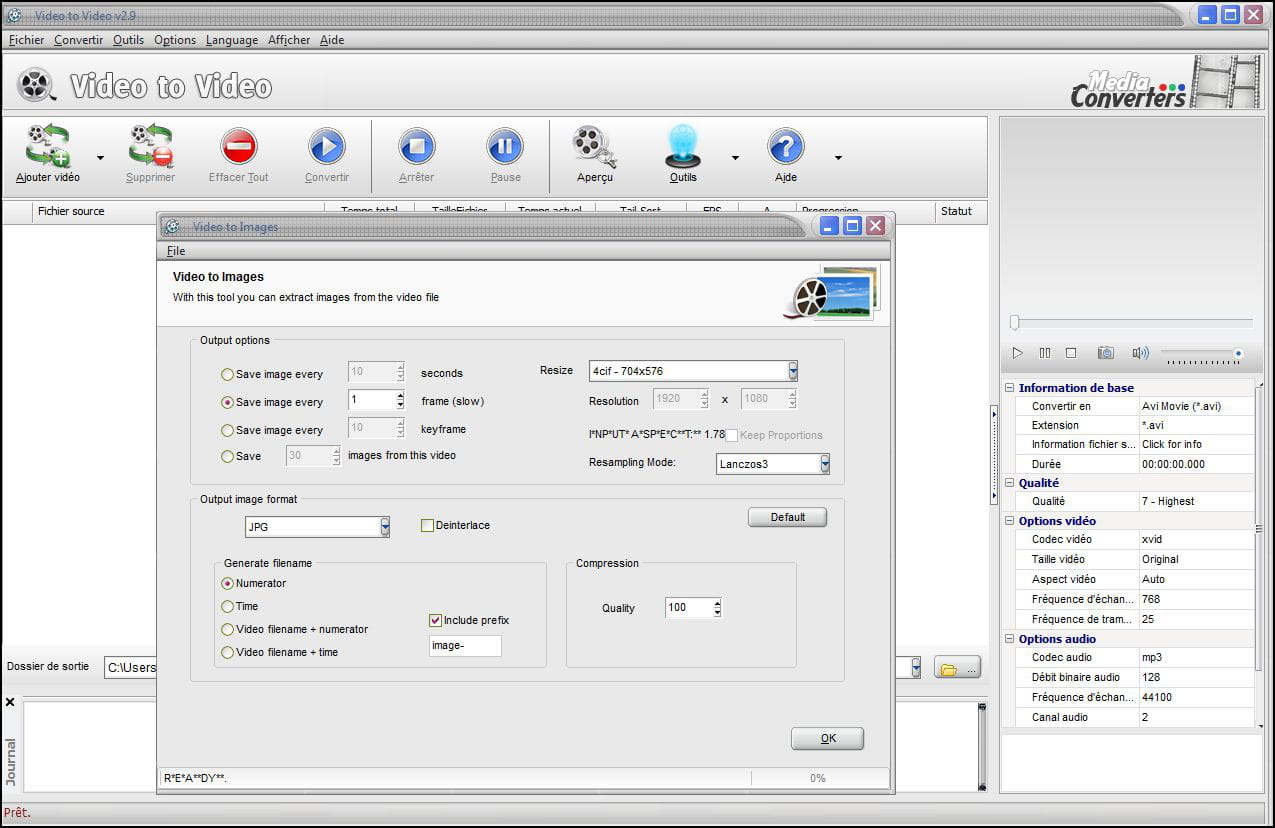Open the Outils menu in the menu bar
Screen dimensions: 1275x828
click(x=129, y=40)
